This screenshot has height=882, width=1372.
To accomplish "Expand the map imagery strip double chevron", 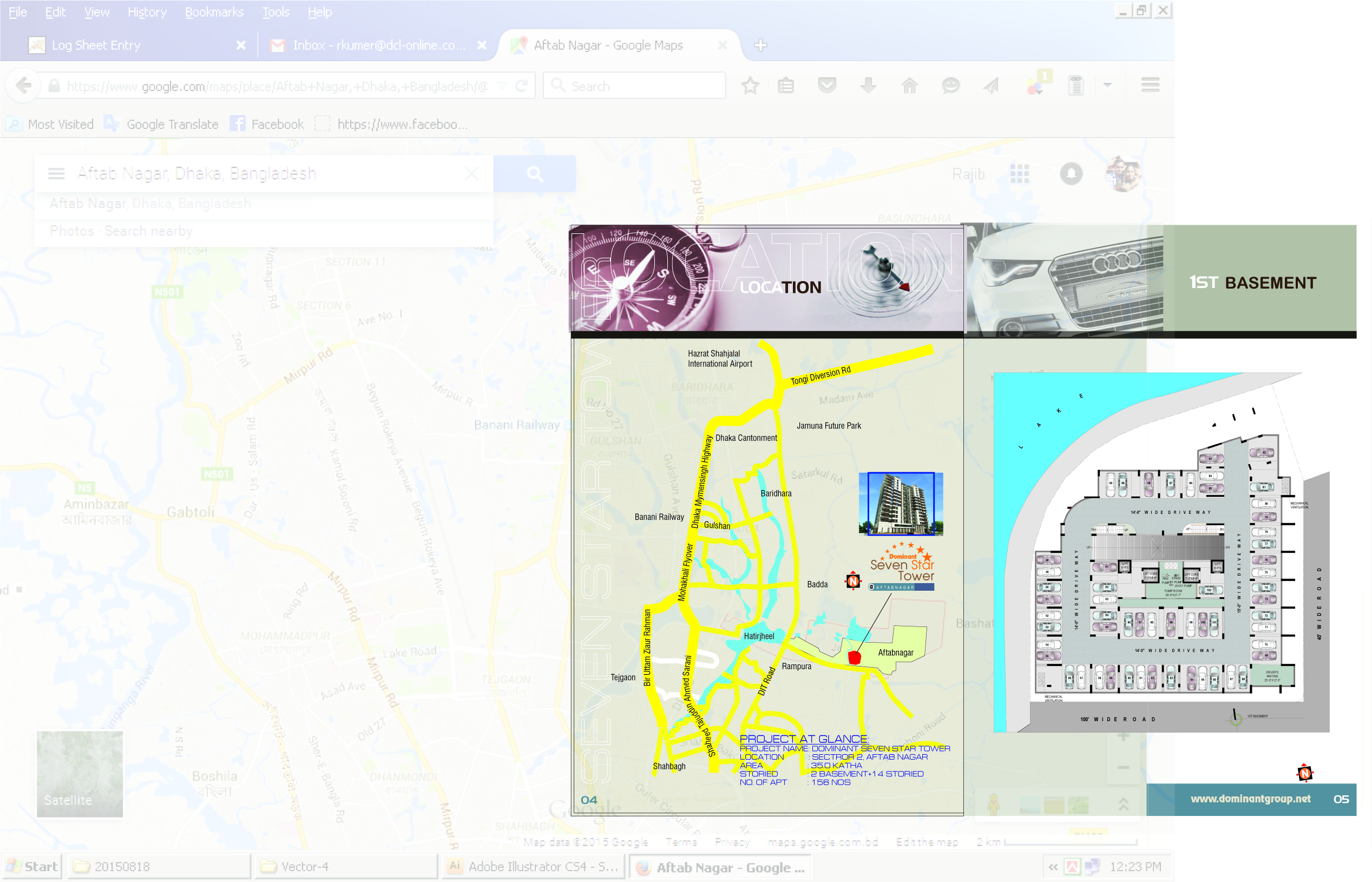I will (x=1122, y=803).
